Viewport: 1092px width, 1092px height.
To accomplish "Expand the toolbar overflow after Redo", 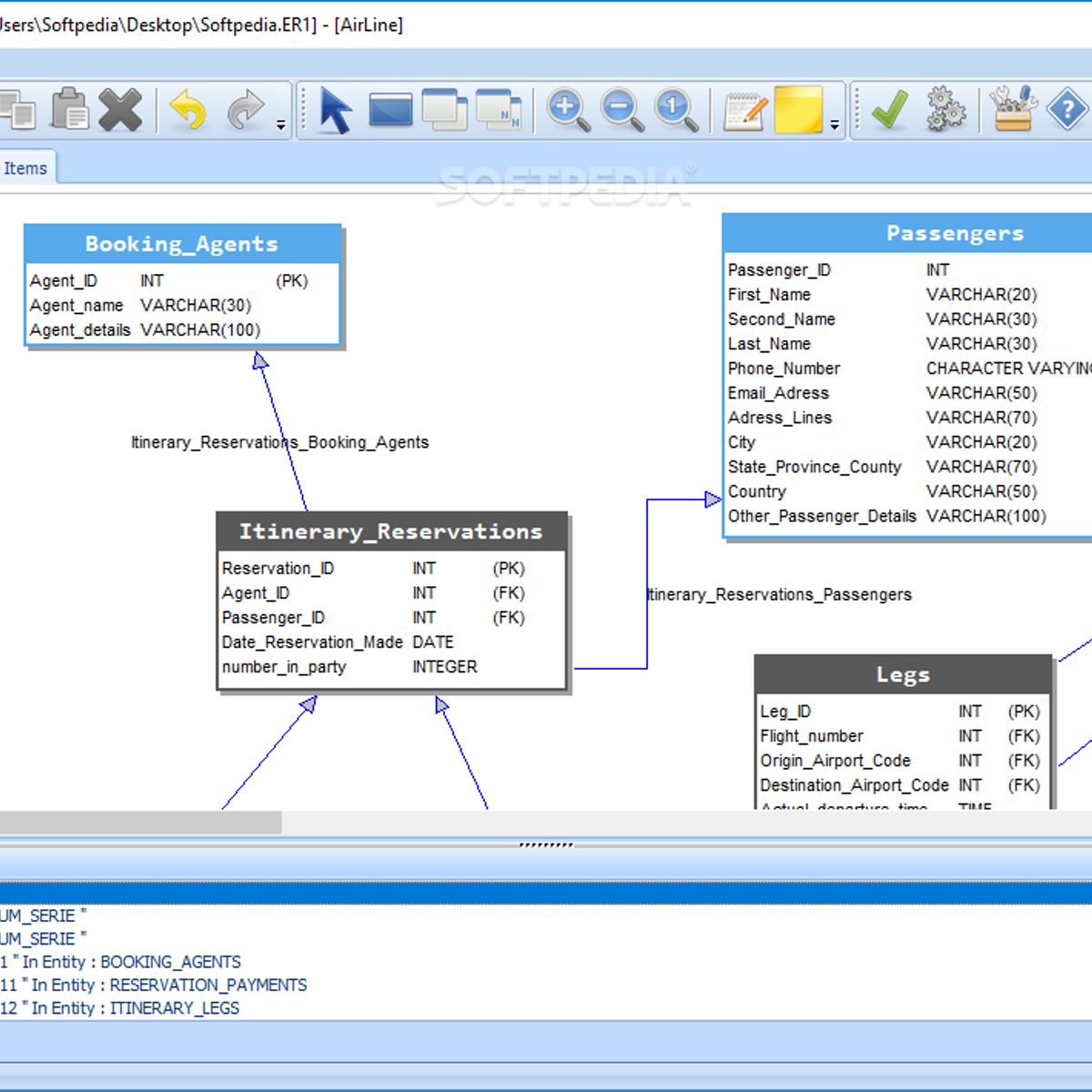I will 280,126.
